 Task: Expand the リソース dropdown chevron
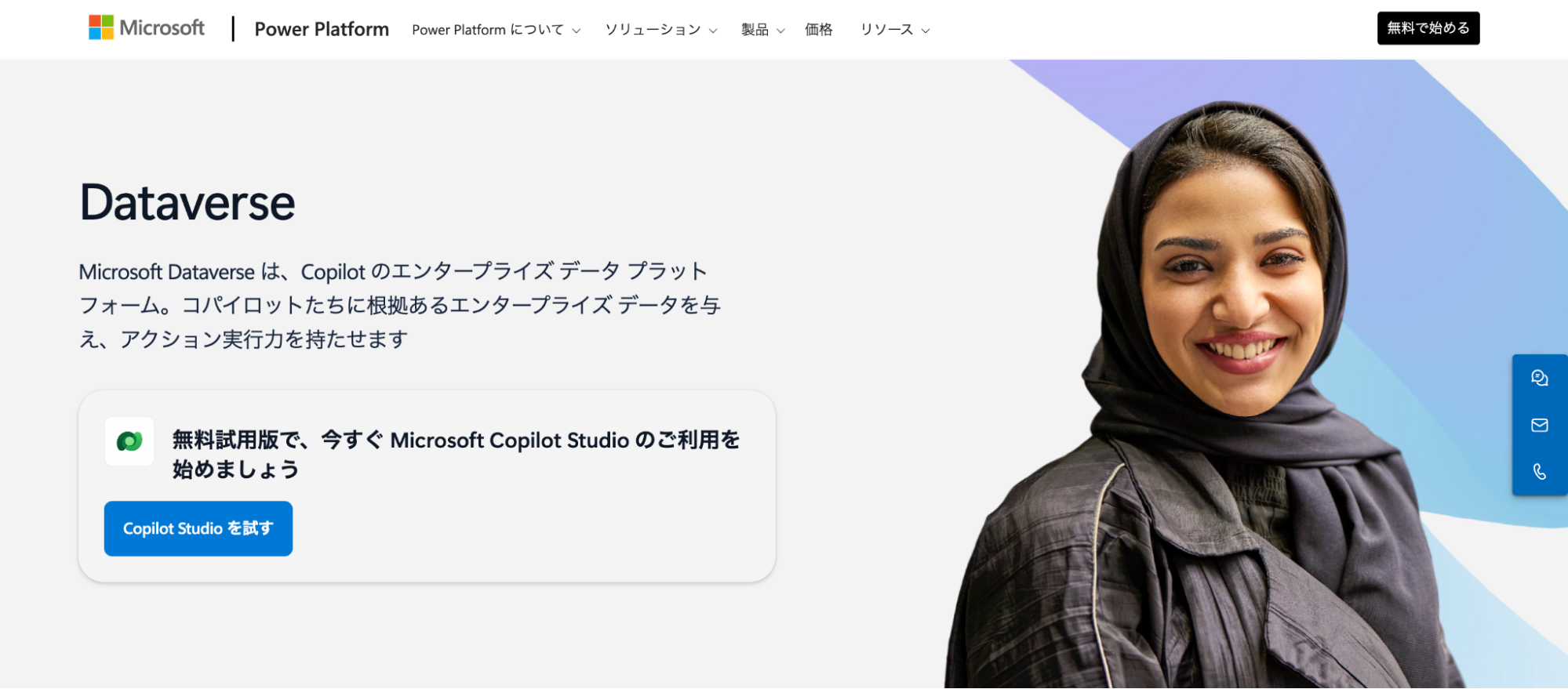[926, 31]
